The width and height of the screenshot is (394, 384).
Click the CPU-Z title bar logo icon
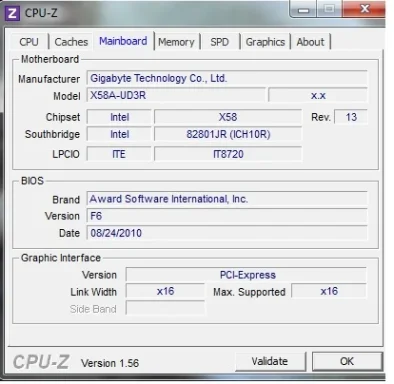12,13
